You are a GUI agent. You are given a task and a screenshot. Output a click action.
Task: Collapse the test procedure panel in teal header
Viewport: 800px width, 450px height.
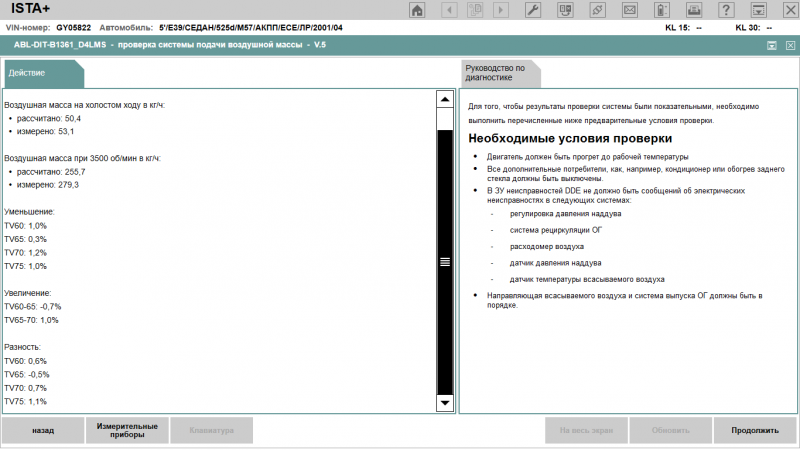[x=772, y=45]
